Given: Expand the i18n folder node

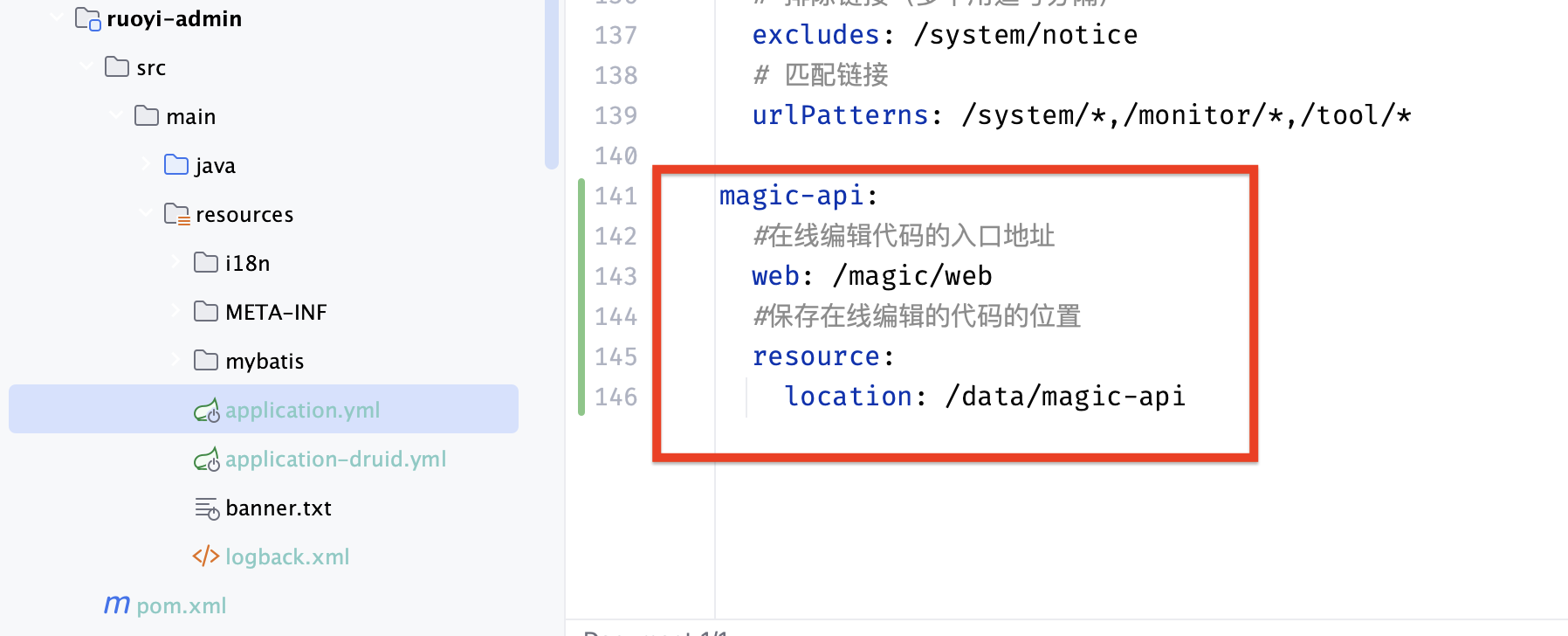Looking at the screenshot, I should click(x=175, y=262).
